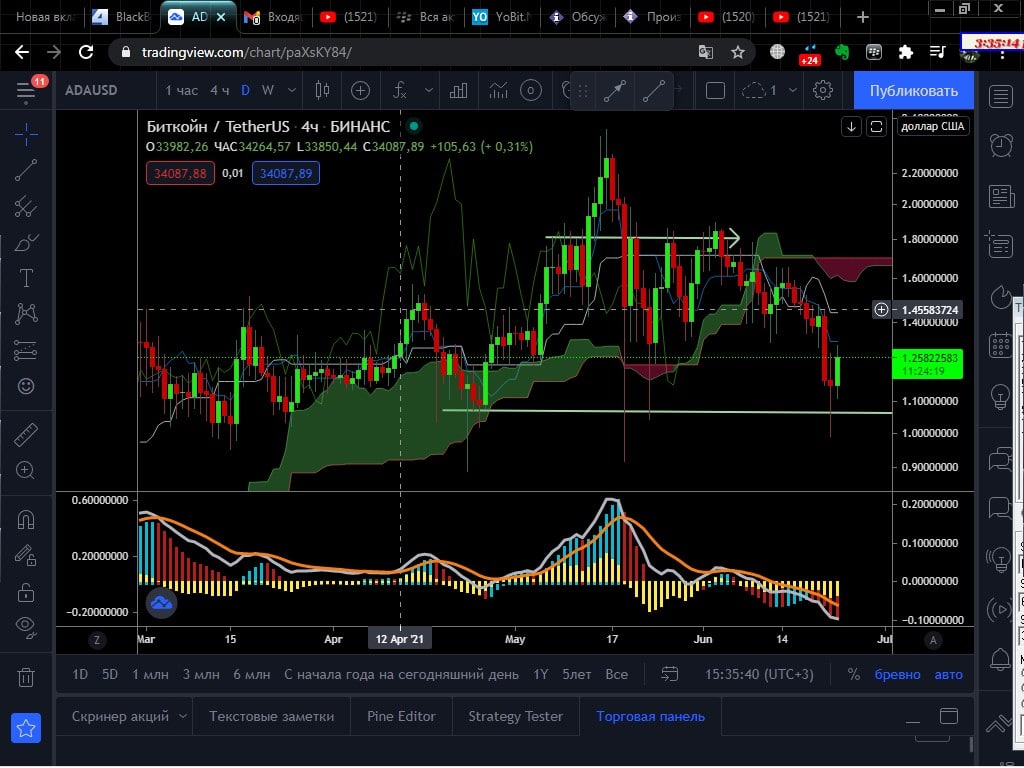Screen dimensions: 1024x768
Task: Click the green market status dot
Action: coord(414,127)
